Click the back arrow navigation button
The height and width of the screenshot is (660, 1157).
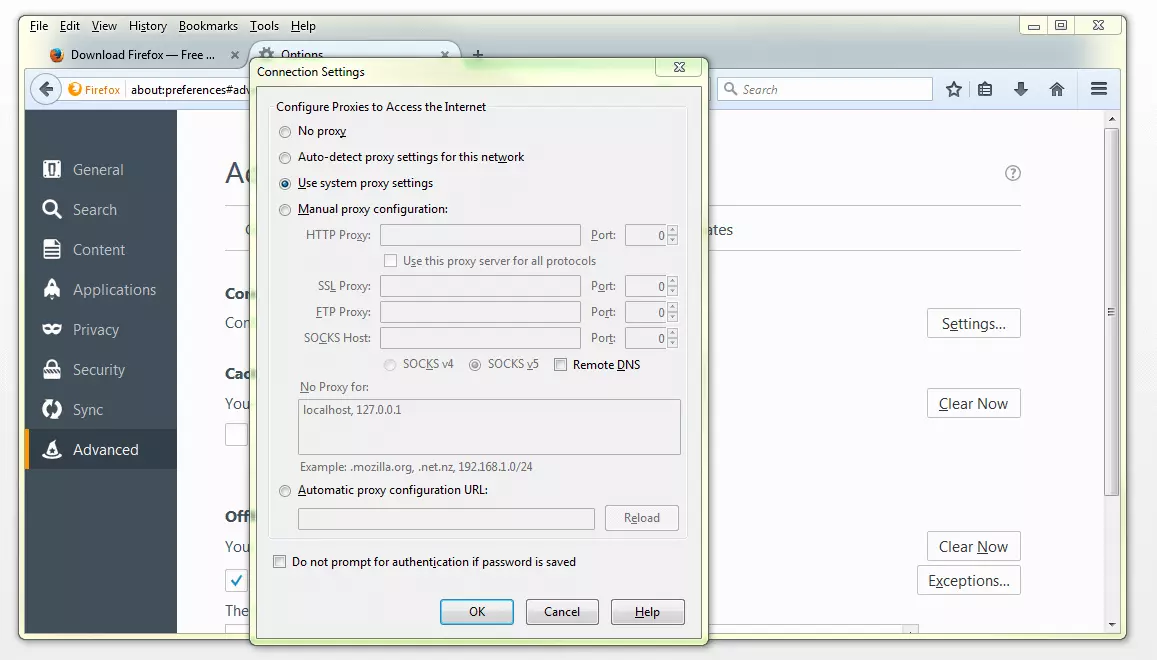(46, 89)
